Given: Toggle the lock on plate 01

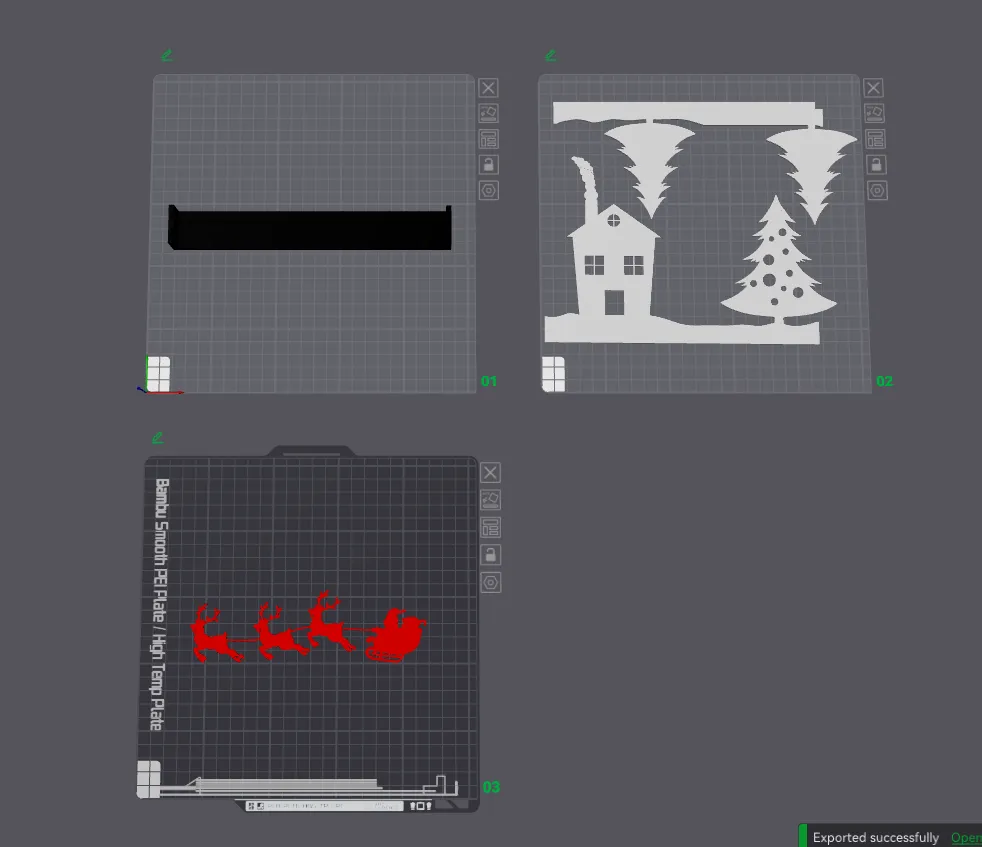Looking at the screenshot, I should click(488, 165).
